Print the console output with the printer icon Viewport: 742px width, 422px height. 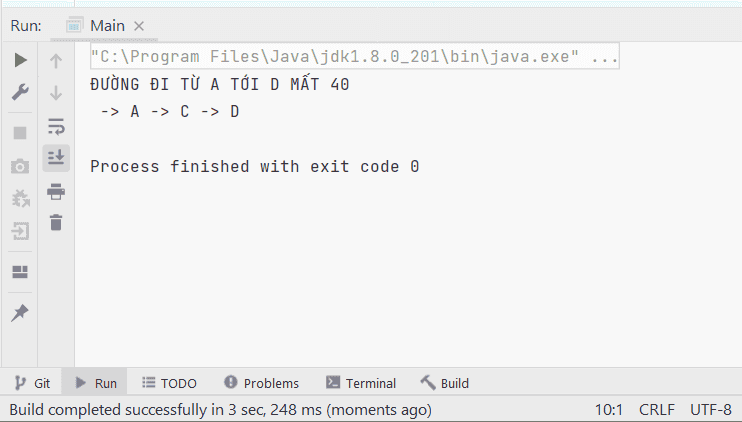click(x=56, y=191)
